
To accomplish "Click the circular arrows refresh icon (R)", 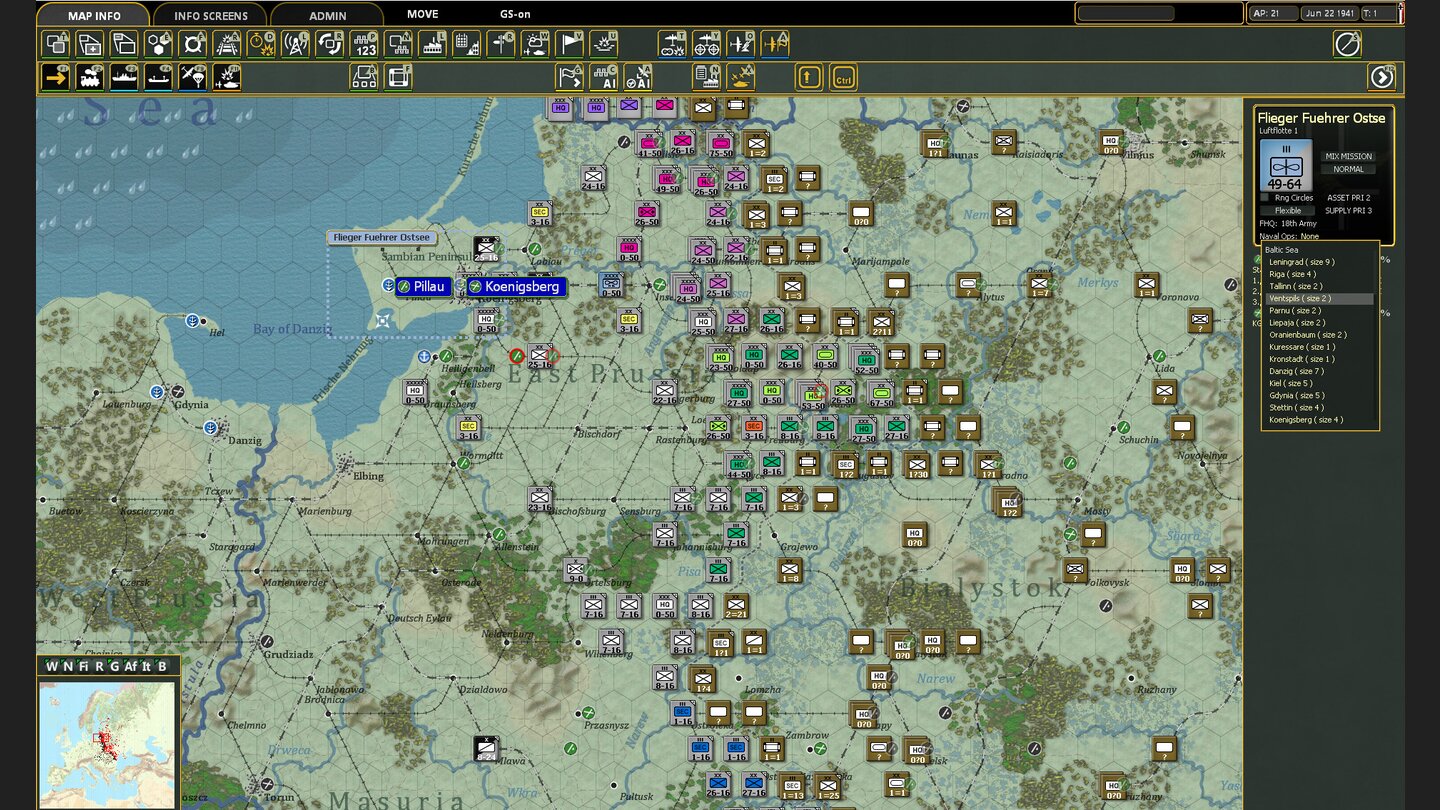I will click(330, 44).
